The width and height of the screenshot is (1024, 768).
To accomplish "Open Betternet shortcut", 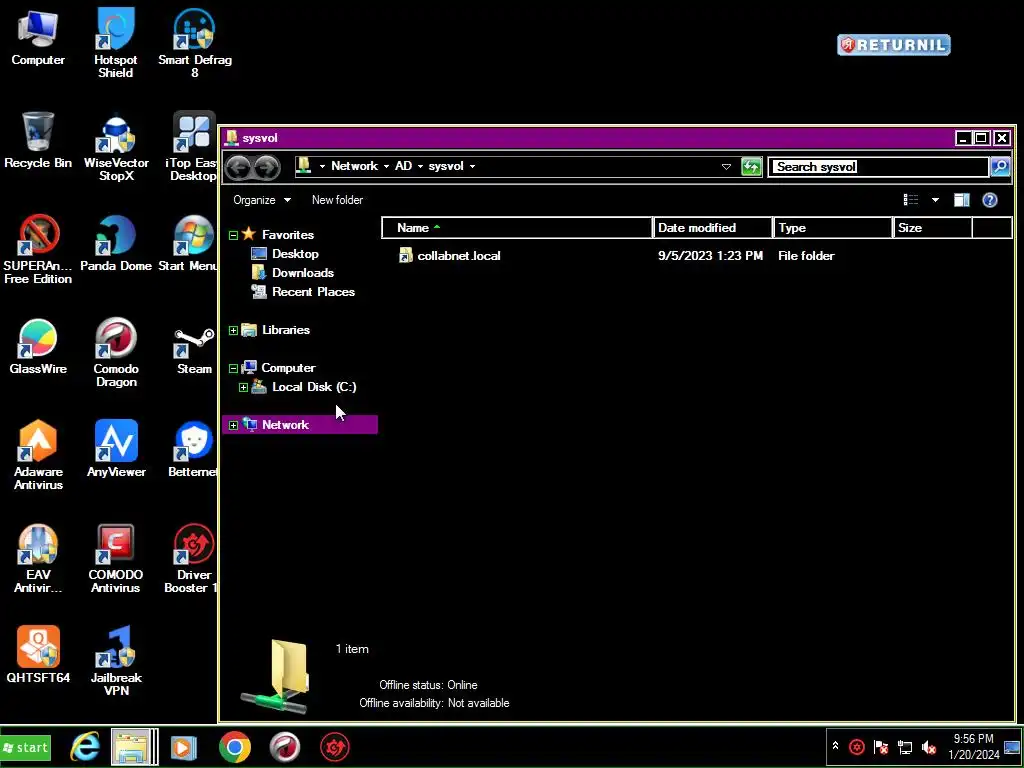I will coord(193,449).
